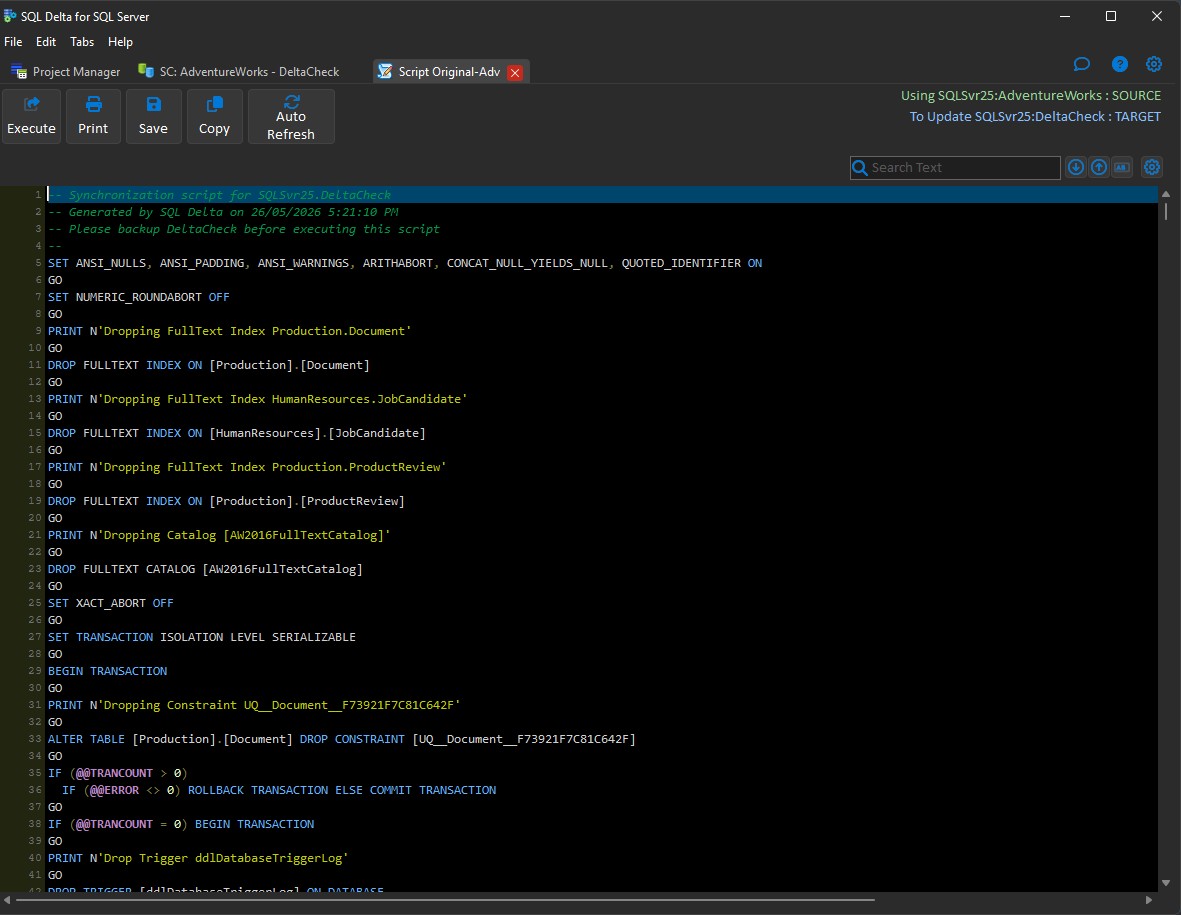Toggle Auto Refresh of script
Image resolution: width=1181 pixels, height=915 pixels.
click(291, 116)
